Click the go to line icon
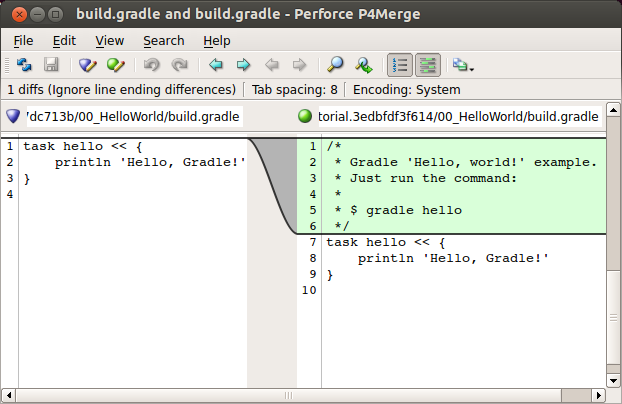The height and width of the screenshot is (404, 622). pyautogui.click(x=364, y=65)
